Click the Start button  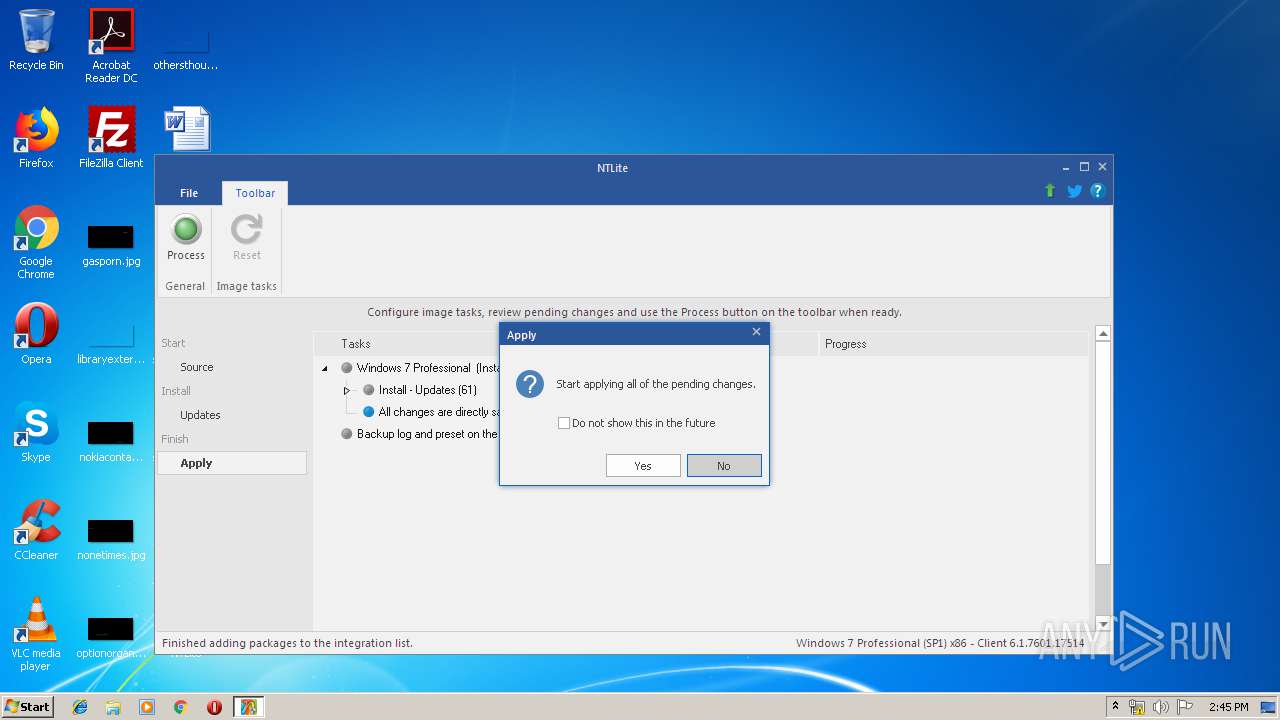(x=28, y=707)
